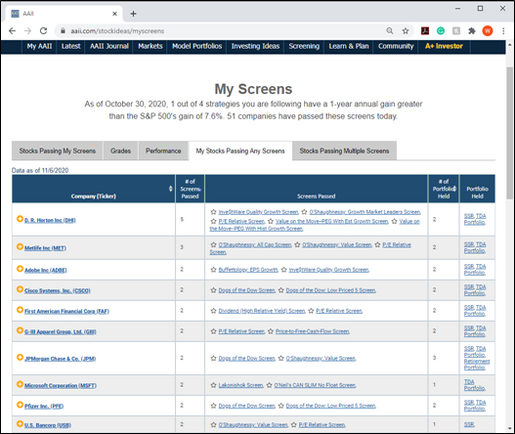
Task: Open the U.S. Bancorp (USB) link
Action: (x=48, y=425)
